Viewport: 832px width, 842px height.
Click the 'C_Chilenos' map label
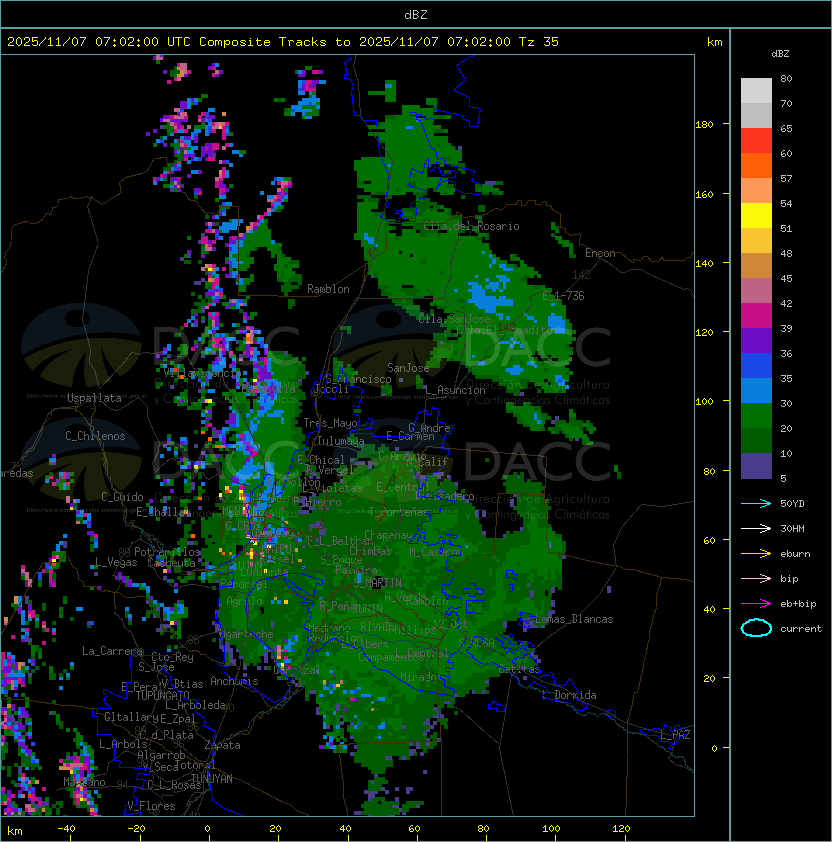click(x=95, y=436)
